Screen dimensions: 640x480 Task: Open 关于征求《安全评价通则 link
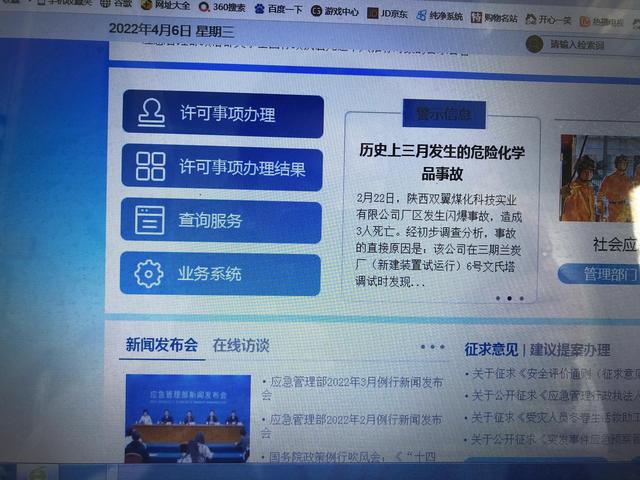tap(552, 374)
